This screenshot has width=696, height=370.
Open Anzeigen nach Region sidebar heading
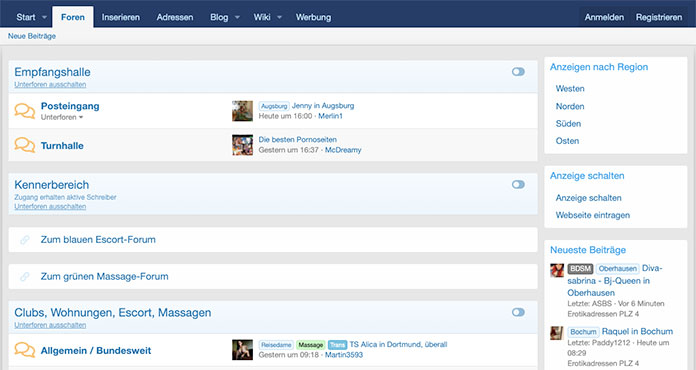coord(599,67)
